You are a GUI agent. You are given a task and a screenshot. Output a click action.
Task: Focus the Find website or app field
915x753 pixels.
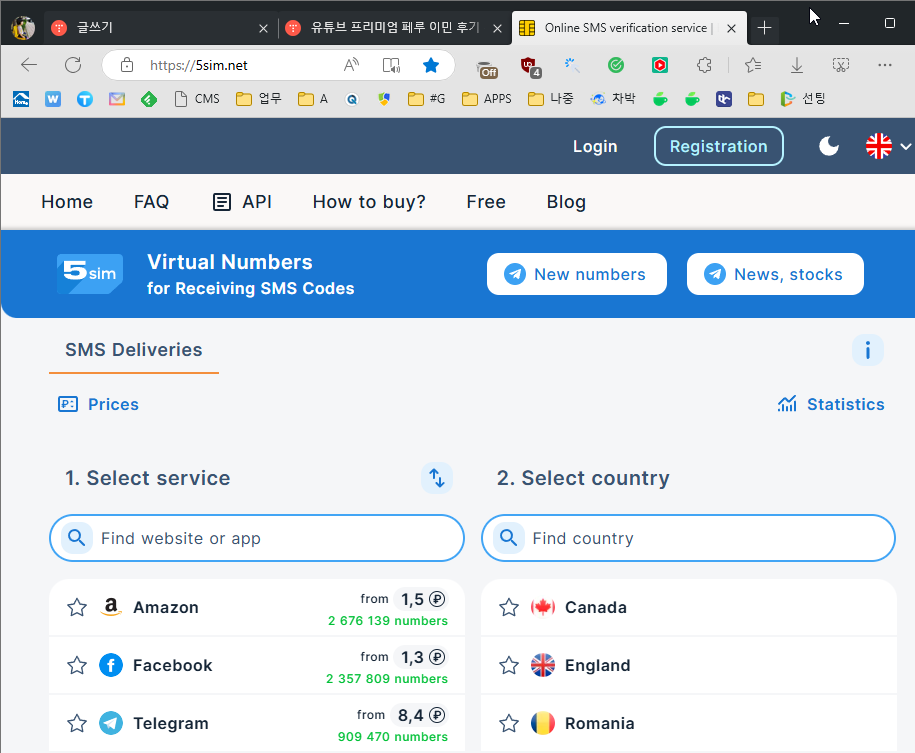pos(257,538)
